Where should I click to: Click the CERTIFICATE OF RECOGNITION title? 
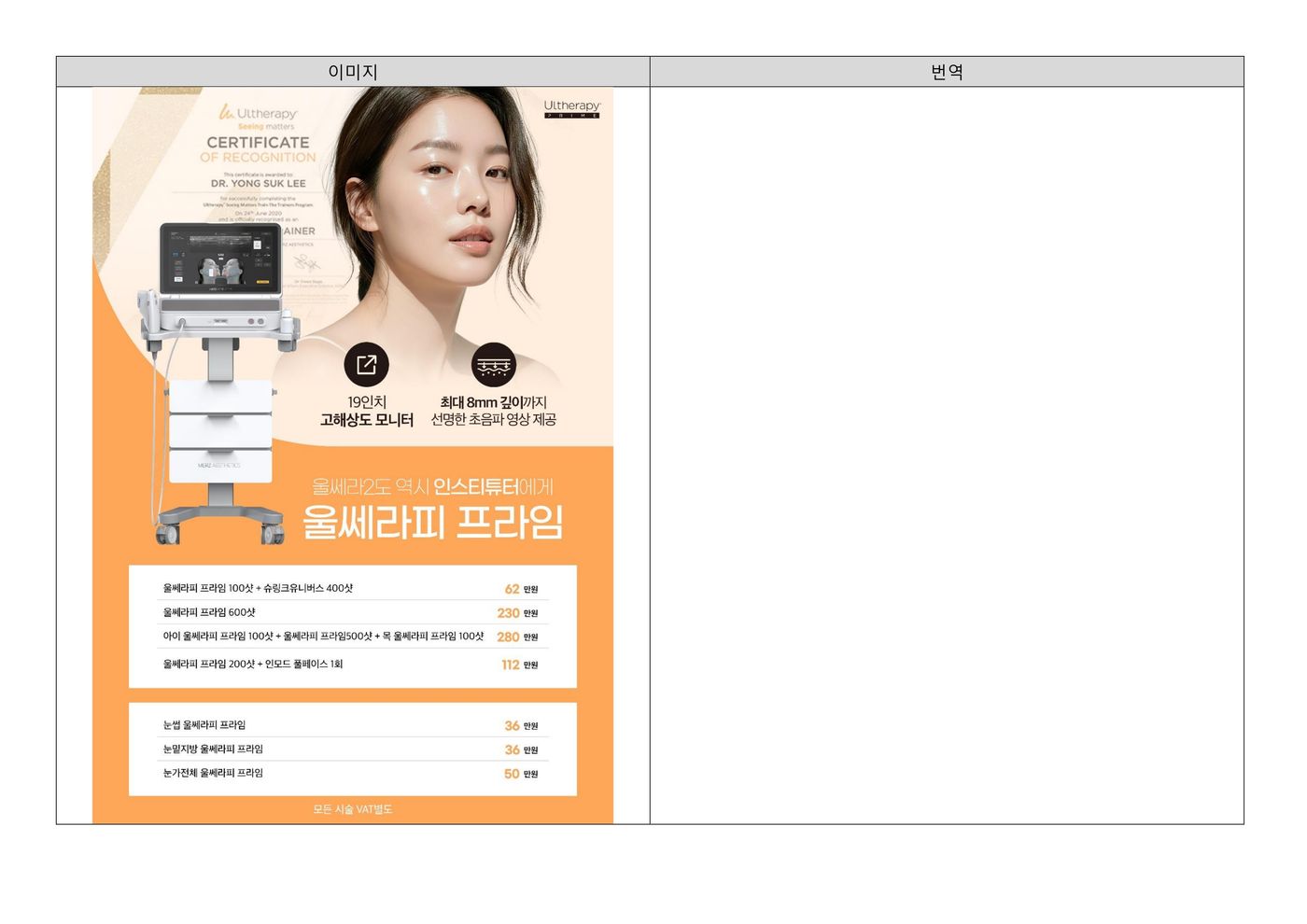(258, 149)
